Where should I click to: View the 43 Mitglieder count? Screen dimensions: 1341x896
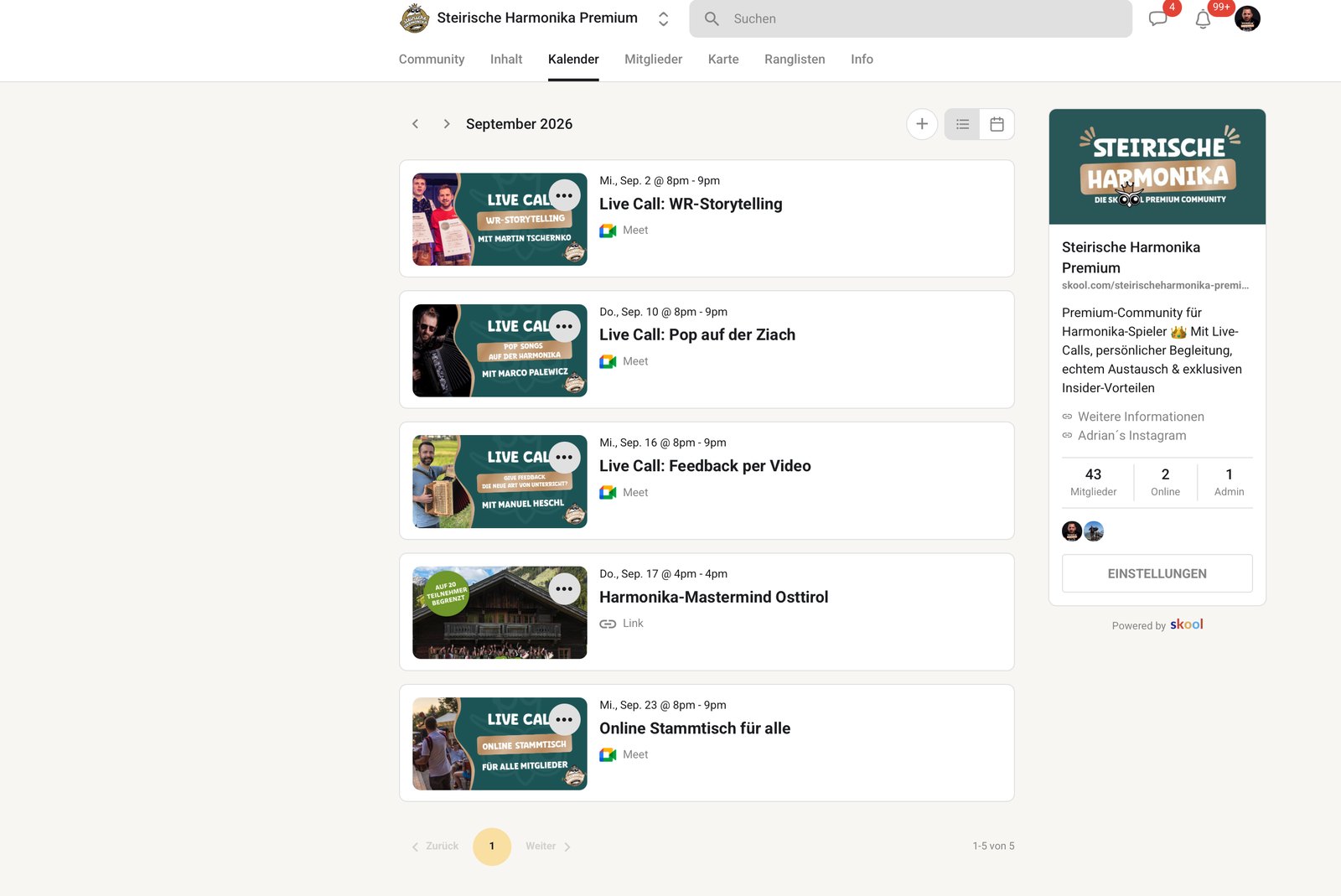pyautogui.click(x=1093, y=482)
